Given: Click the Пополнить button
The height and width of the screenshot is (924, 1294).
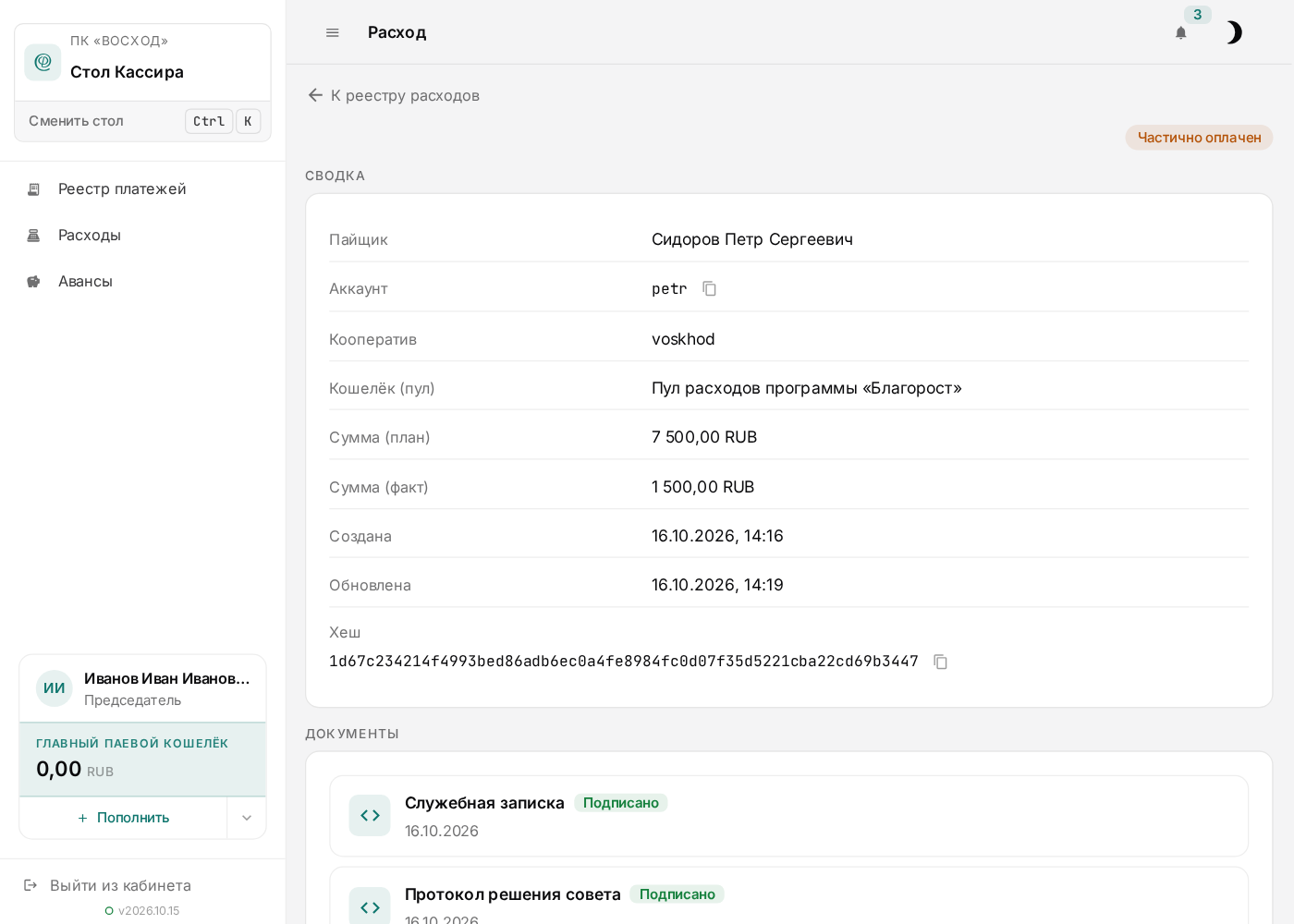Looking at the screenshot, I should [123, 818].
